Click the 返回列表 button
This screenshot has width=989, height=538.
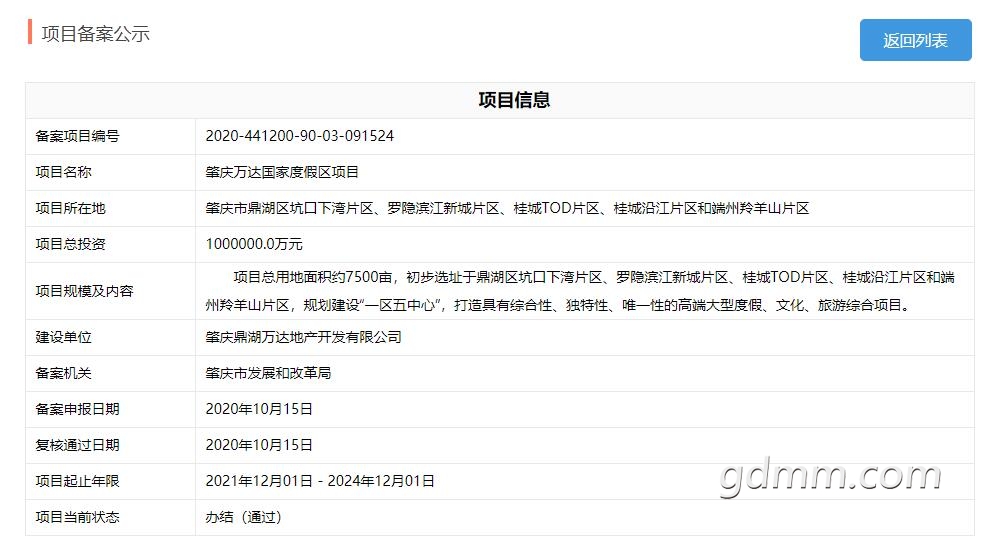pyautogui.click(x=915, y=40)
